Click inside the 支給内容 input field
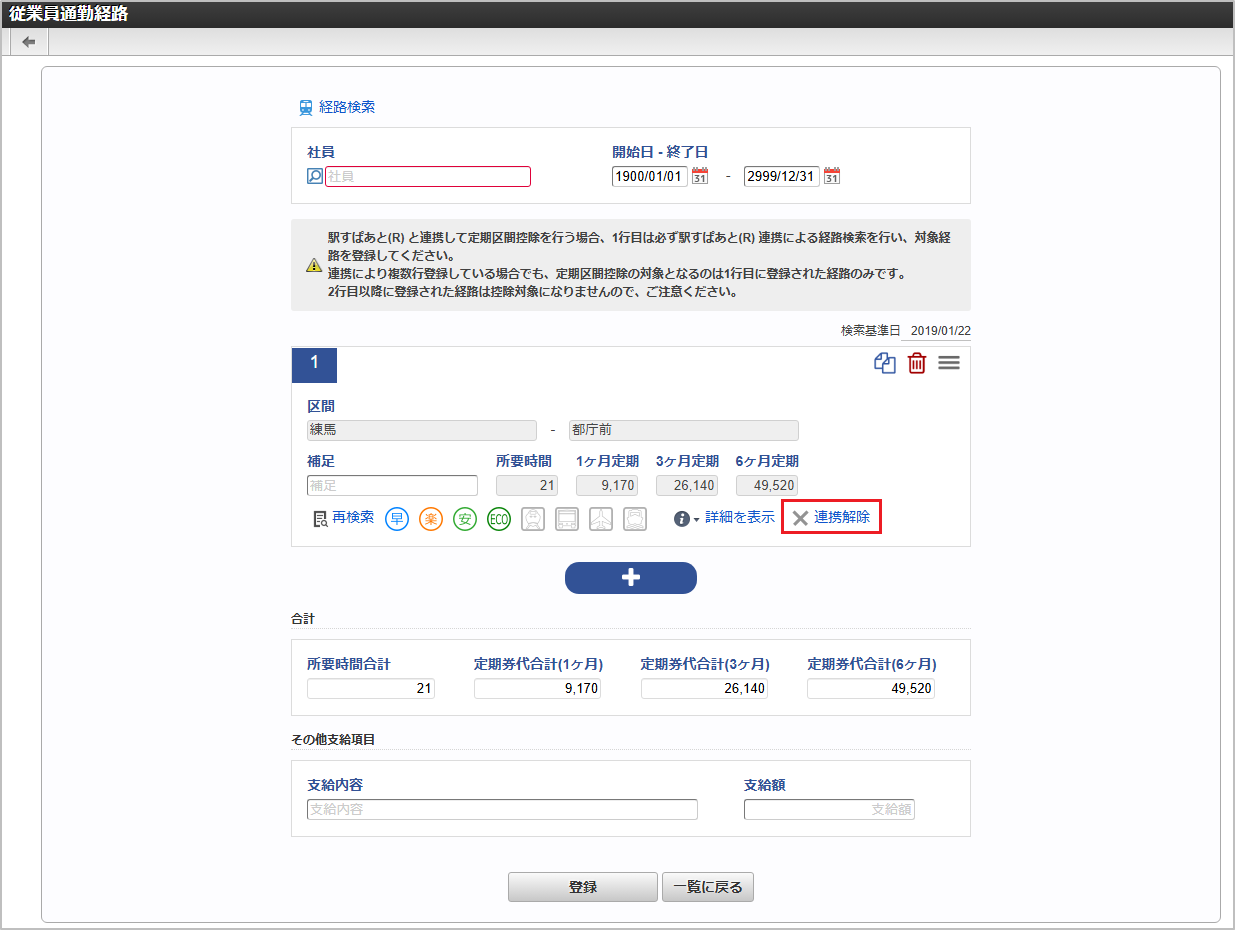This screenshot has width=1235, height=930. point(500,809)
